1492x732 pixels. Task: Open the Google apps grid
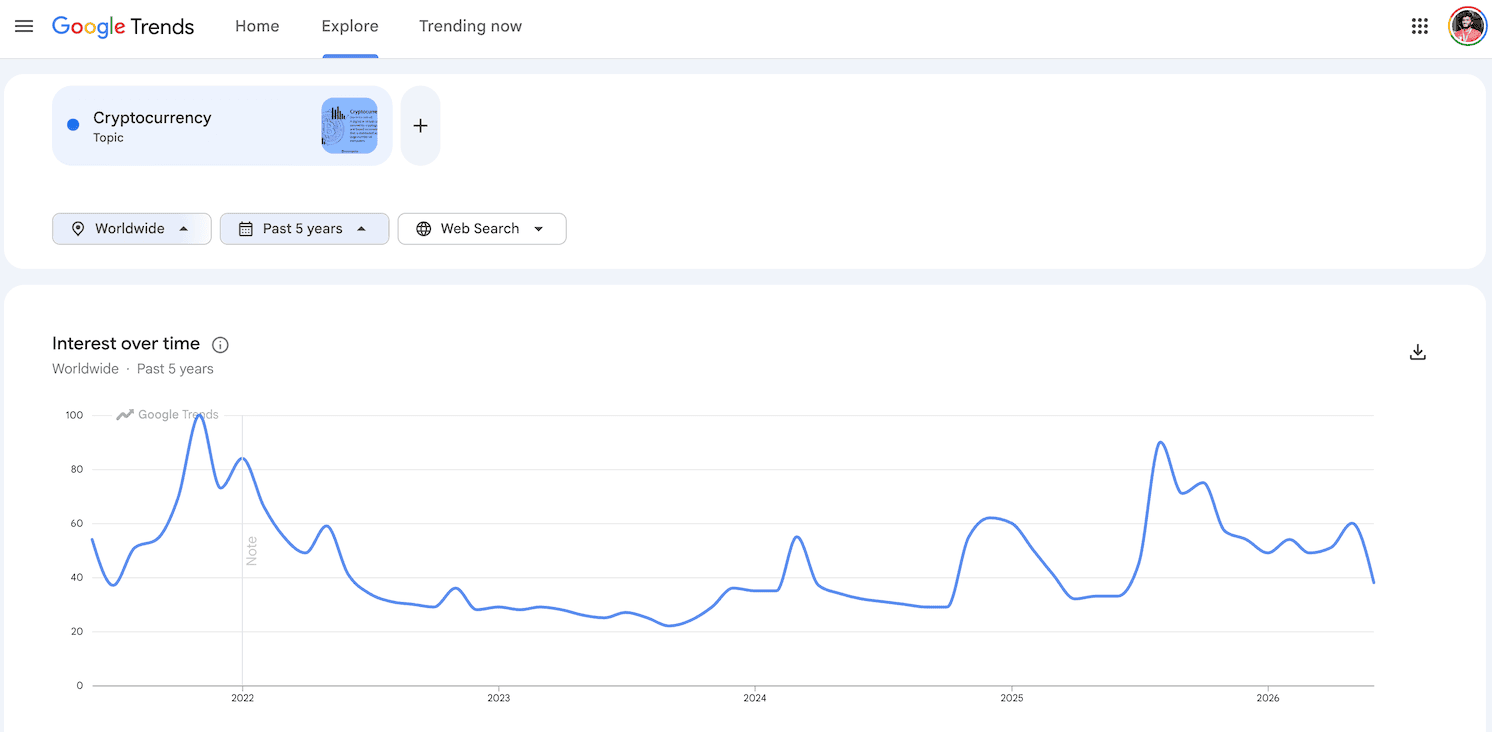[x=1419, y=26]
